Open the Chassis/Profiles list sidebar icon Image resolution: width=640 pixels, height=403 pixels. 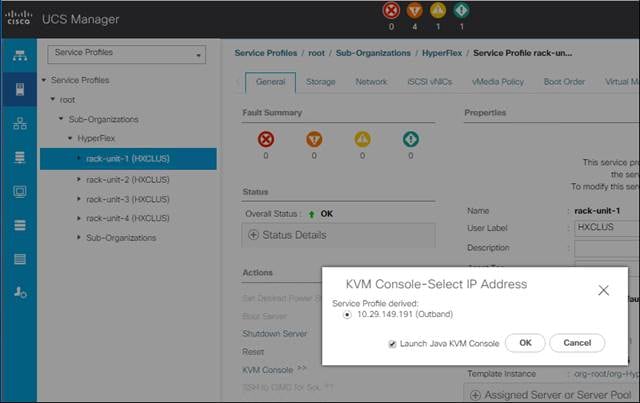pos(20,259)
